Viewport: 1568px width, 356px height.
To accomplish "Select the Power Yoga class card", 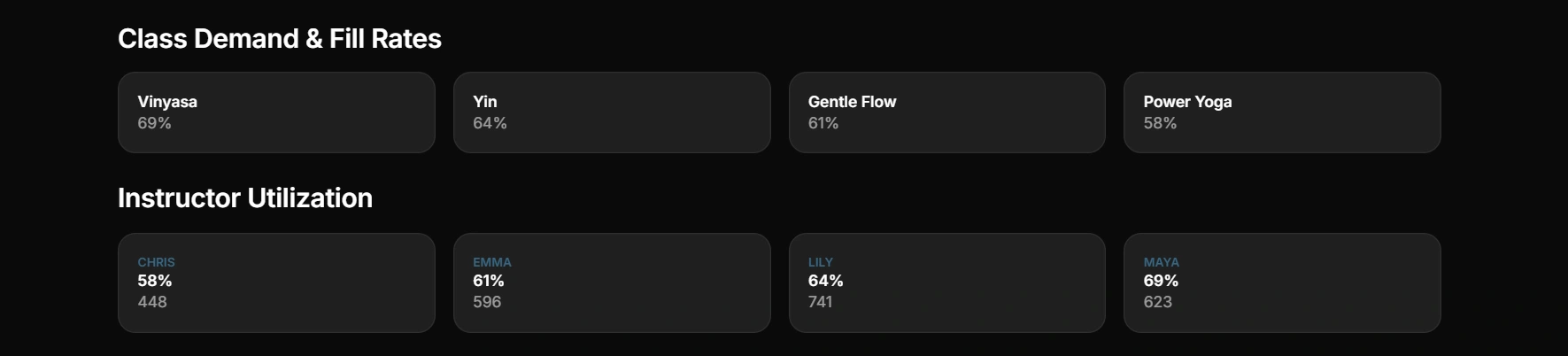I will tap(1281, 112).
